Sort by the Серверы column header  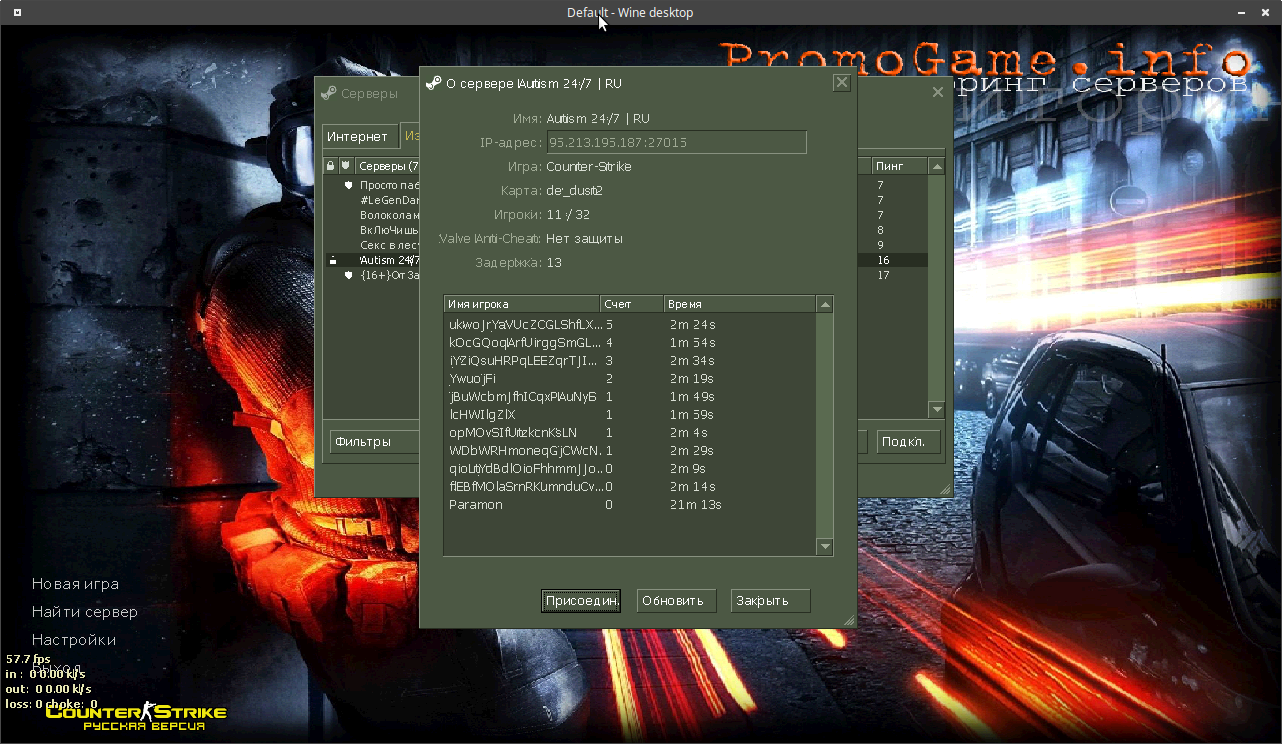point(387,166)
